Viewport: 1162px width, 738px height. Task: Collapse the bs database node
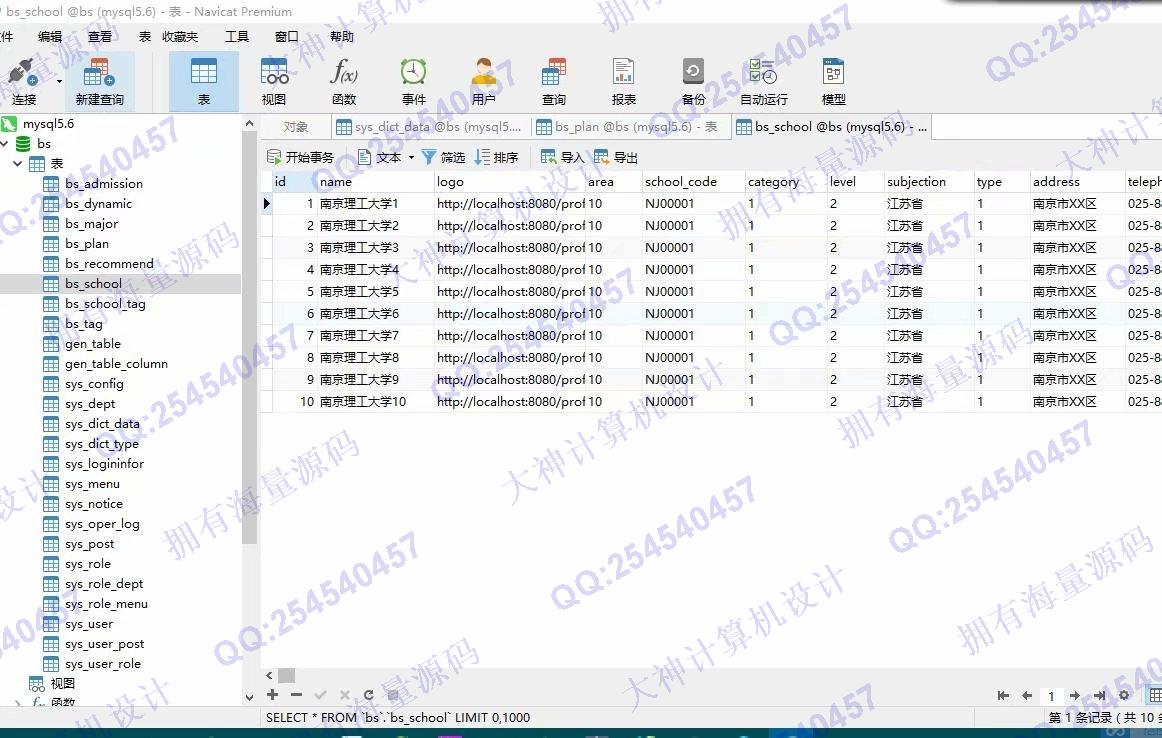4,144
